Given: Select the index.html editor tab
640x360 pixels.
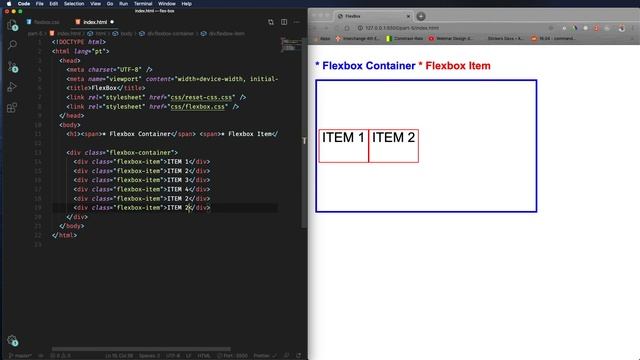Looking at the screenshot, I should pyautogui.click(x=95, y=22).
